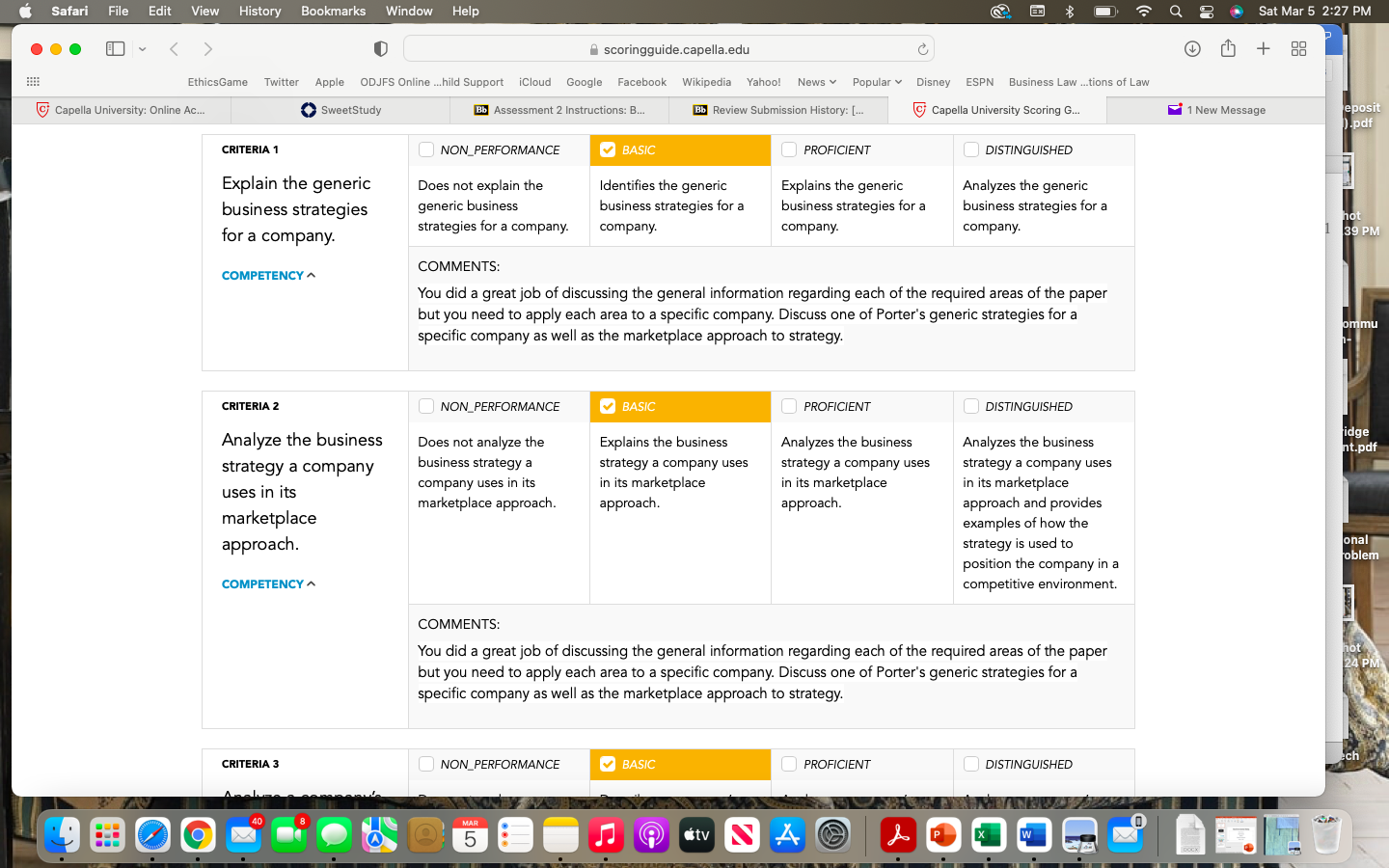This screenshot has height=868, width=1389.
Task: Check DISTINGUISHED for Criteria 2
Action: click(970, 406)
